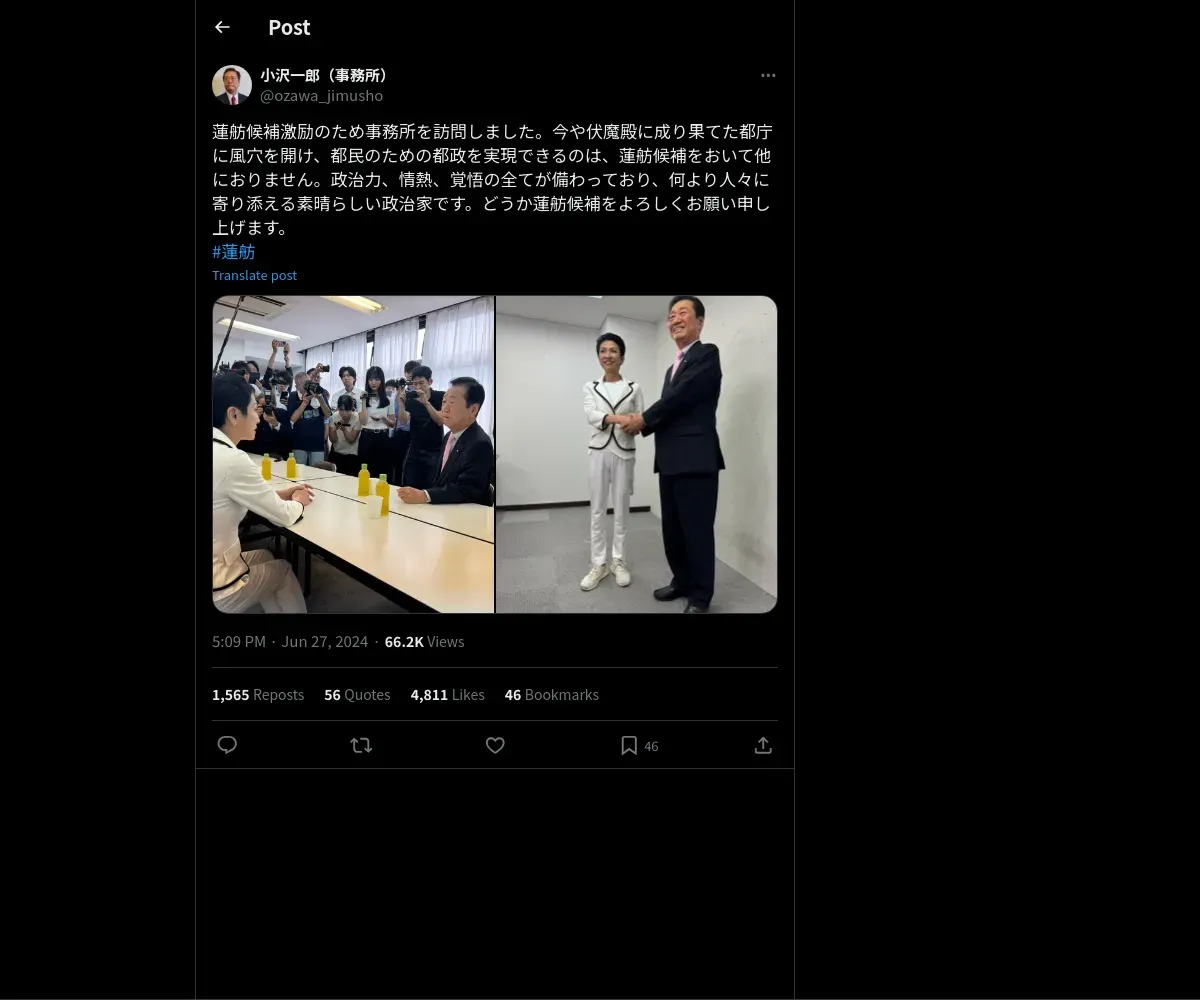Image resolution: width=1200 pixels, height=1000 pixels.
Task: Open the 46 Bookmarks count
Action: pos(552,694)
